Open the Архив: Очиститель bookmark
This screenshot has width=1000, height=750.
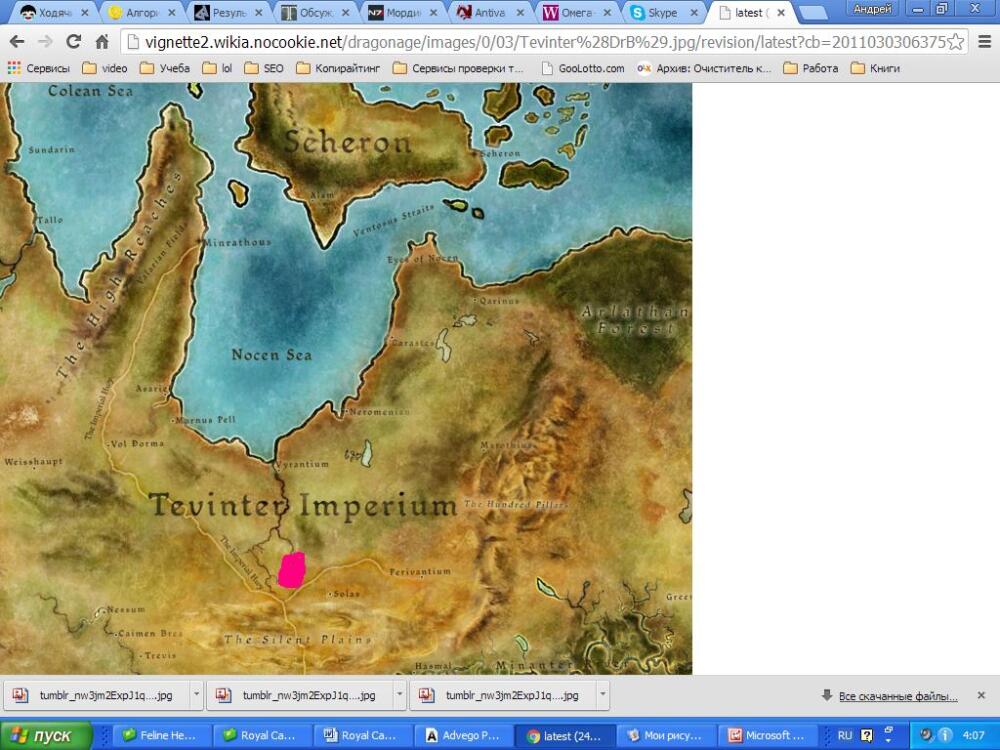(x=704, y=68)
